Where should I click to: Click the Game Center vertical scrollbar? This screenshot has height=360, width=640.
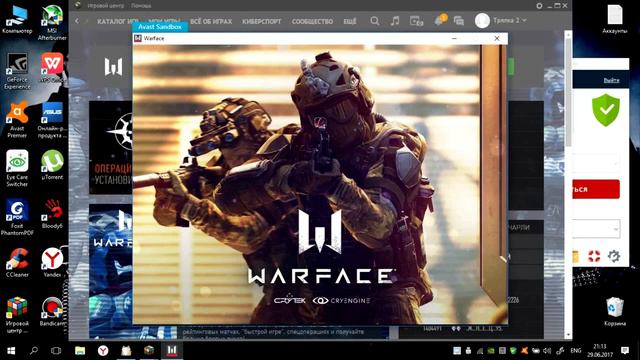click(x=568, y=90)
